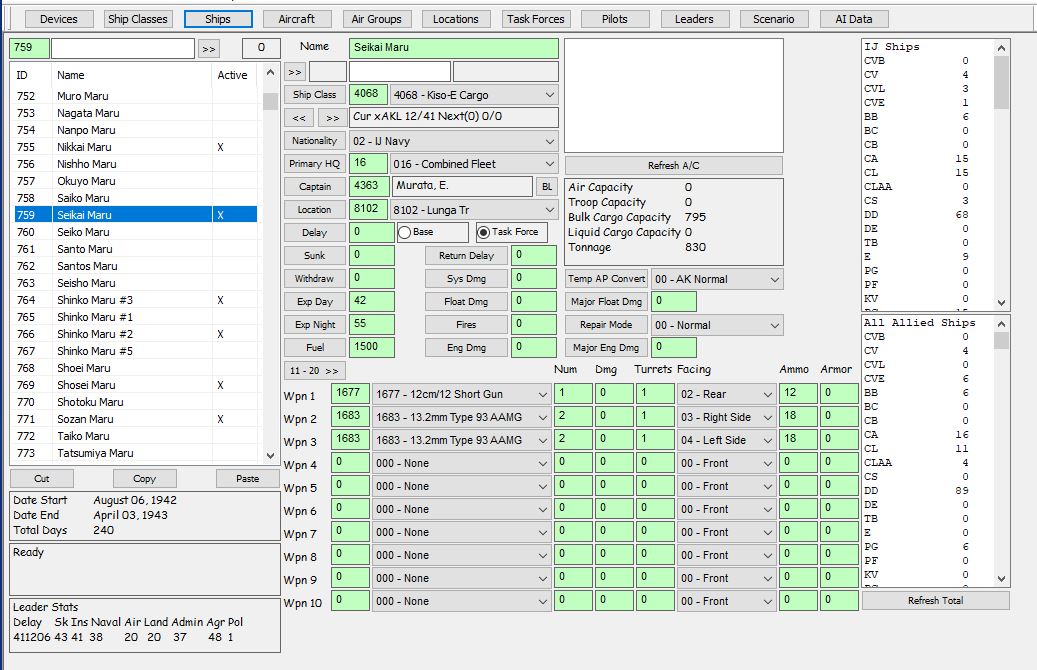
Task: Switch to the Aircraft tab
Action: tap(297, 19)
